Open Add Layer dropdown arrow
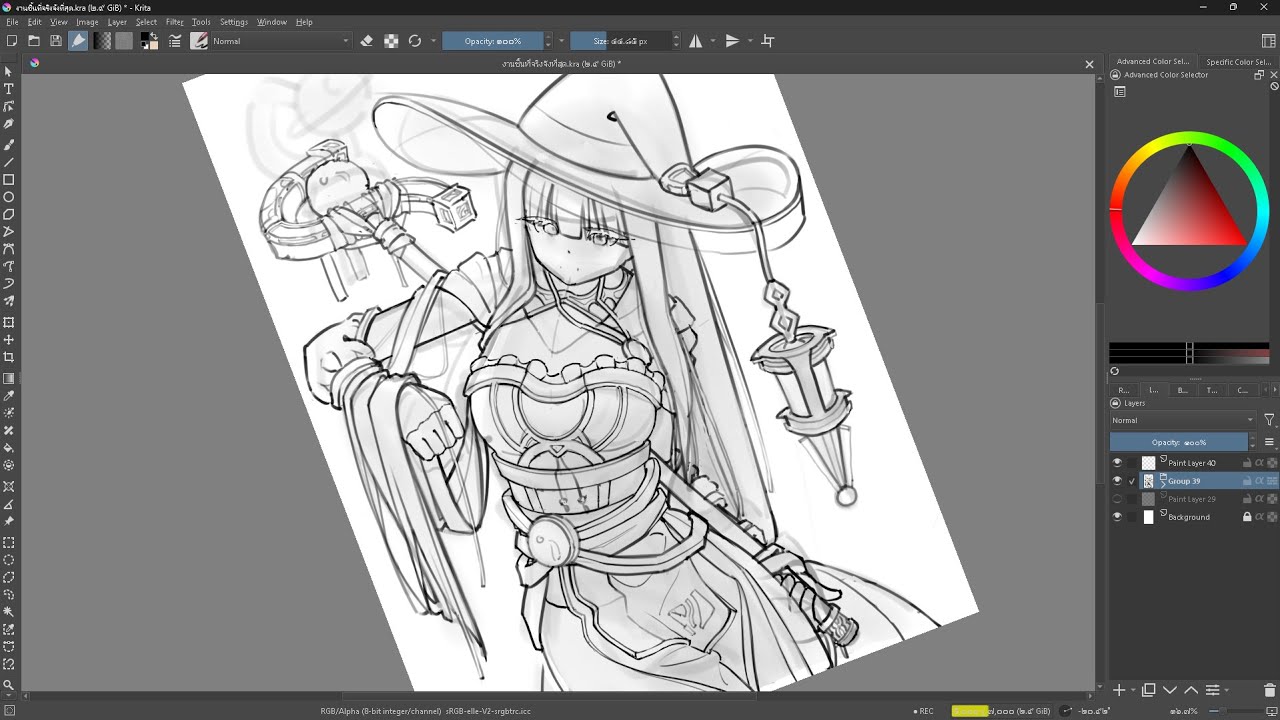The image size is (1280, 720). tap(1132, 690)
